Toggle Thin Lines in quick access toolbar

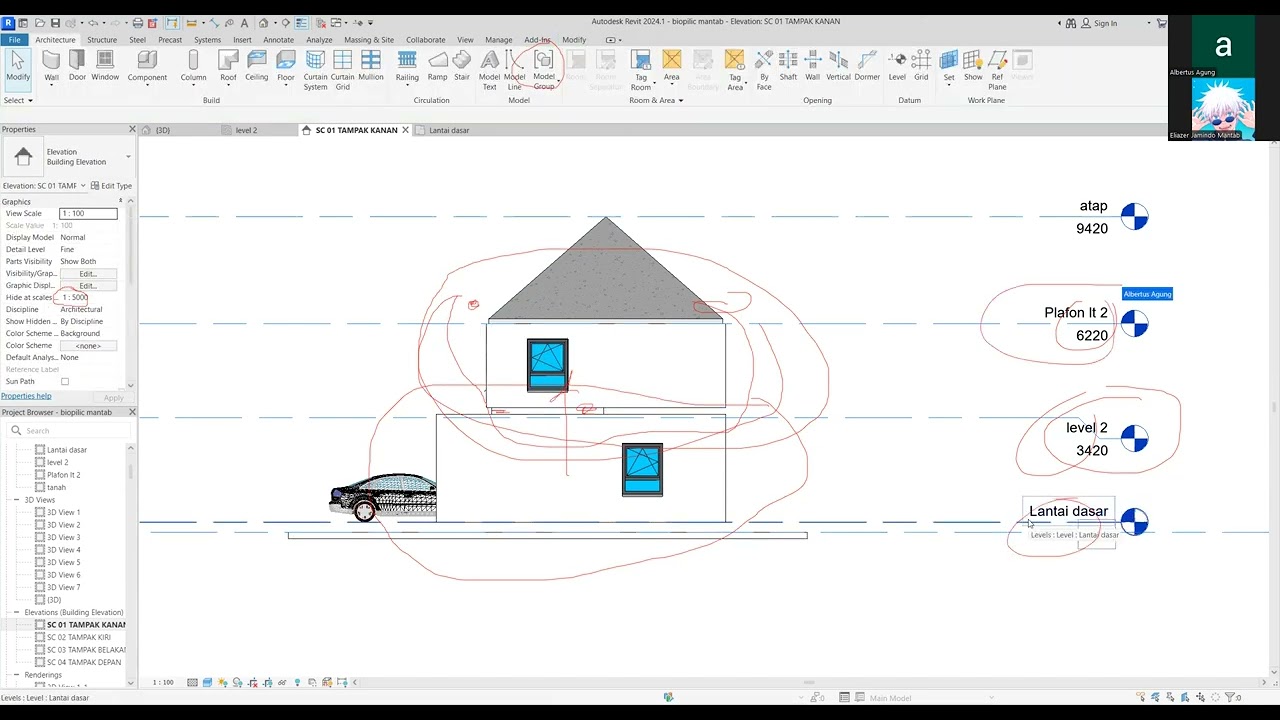301,23
